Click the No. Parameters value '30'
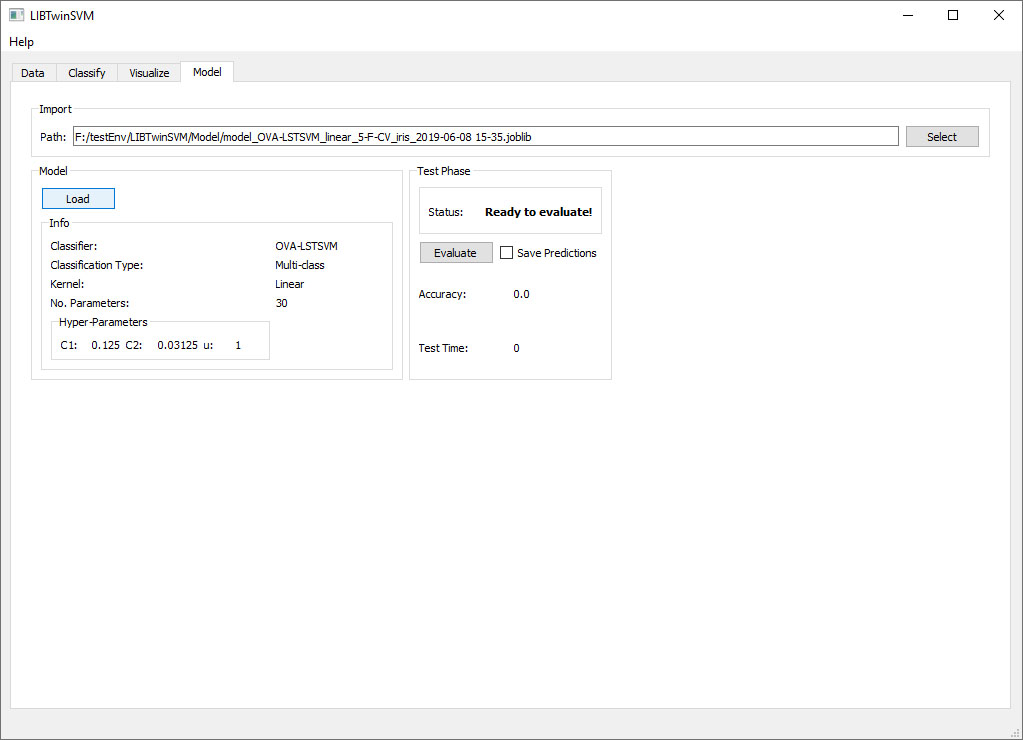 281,303
